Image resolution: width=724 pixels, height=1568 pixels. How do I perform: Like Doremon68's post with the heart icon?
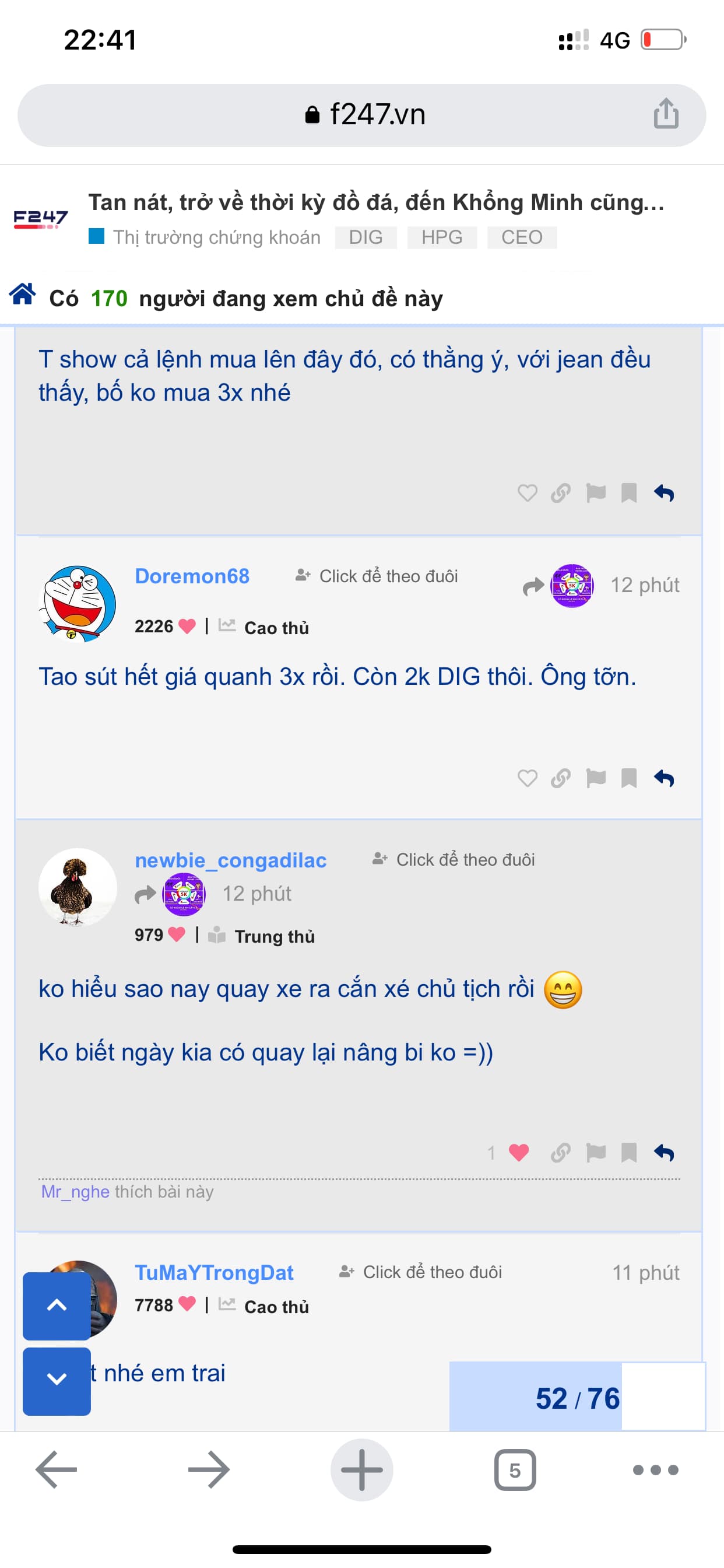click(528, 778)
